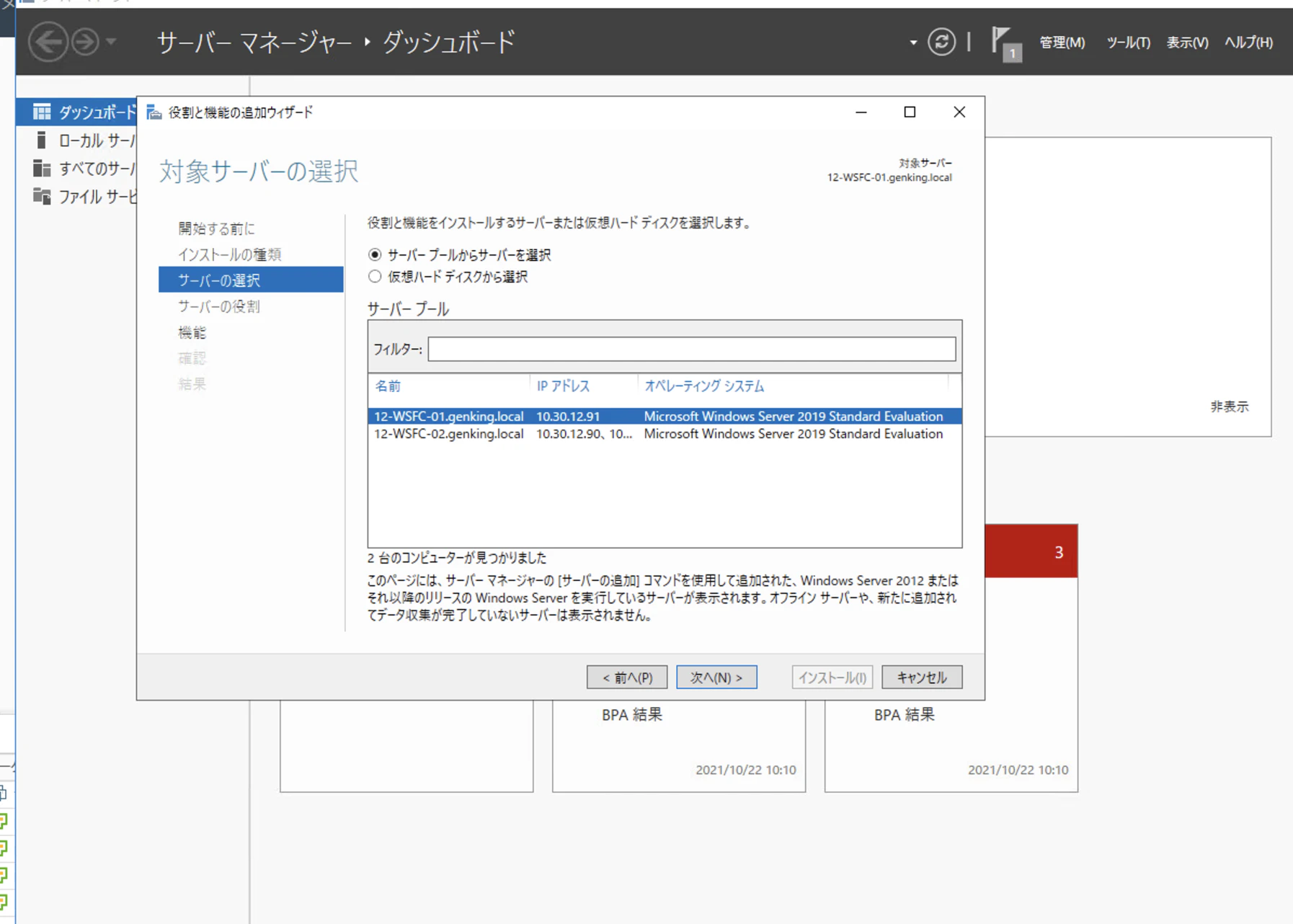Minimize the wizard window

pyautogui.click(x=861, y=112)
